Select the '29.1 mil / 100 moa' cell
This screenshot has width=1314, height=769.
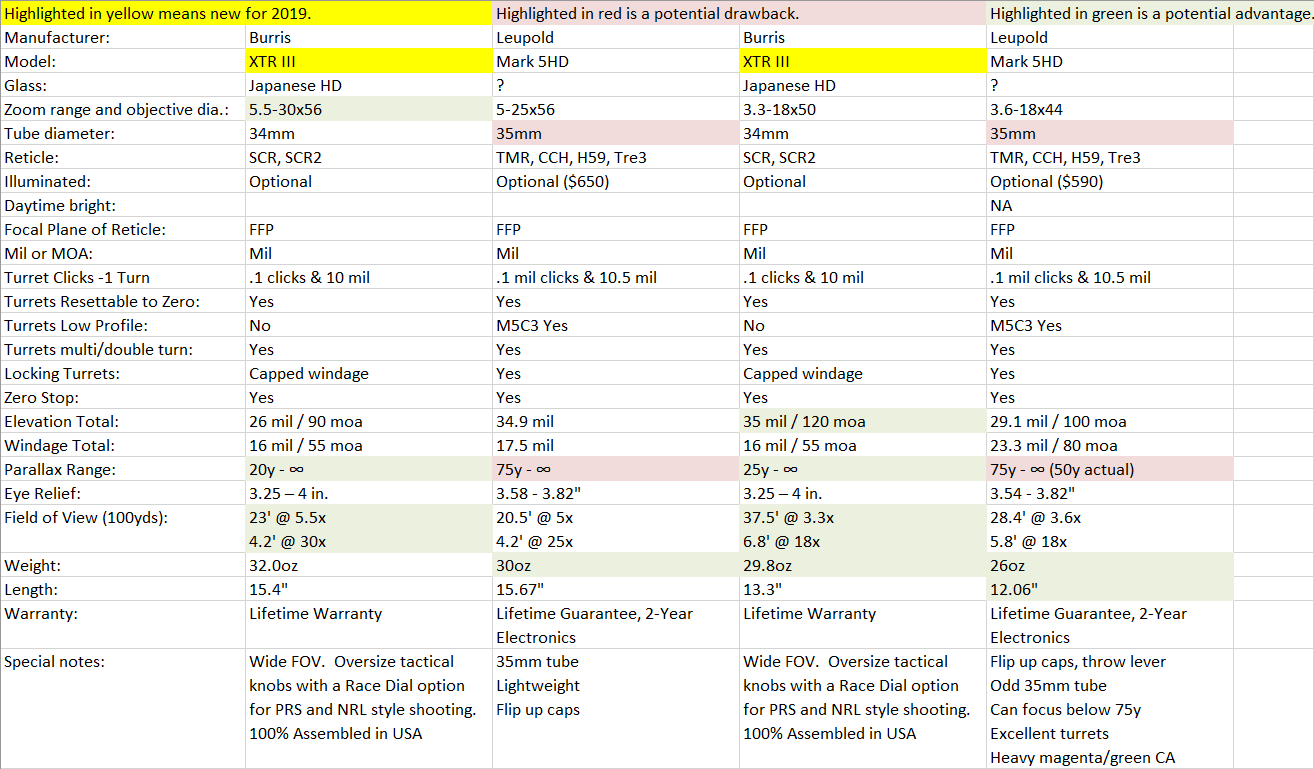pyautogui.click(x=1110, y=421)
